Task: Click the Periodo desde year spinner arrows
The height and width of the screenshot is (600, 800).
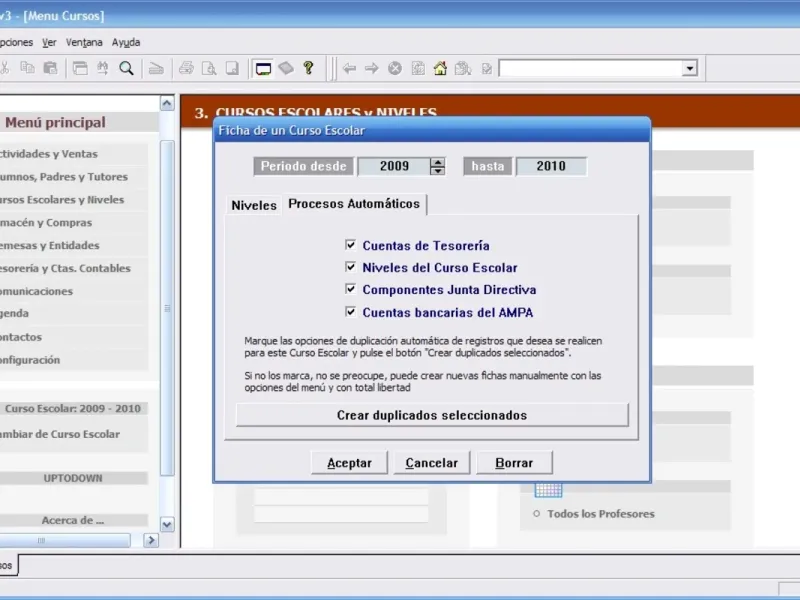Action: 437,166
